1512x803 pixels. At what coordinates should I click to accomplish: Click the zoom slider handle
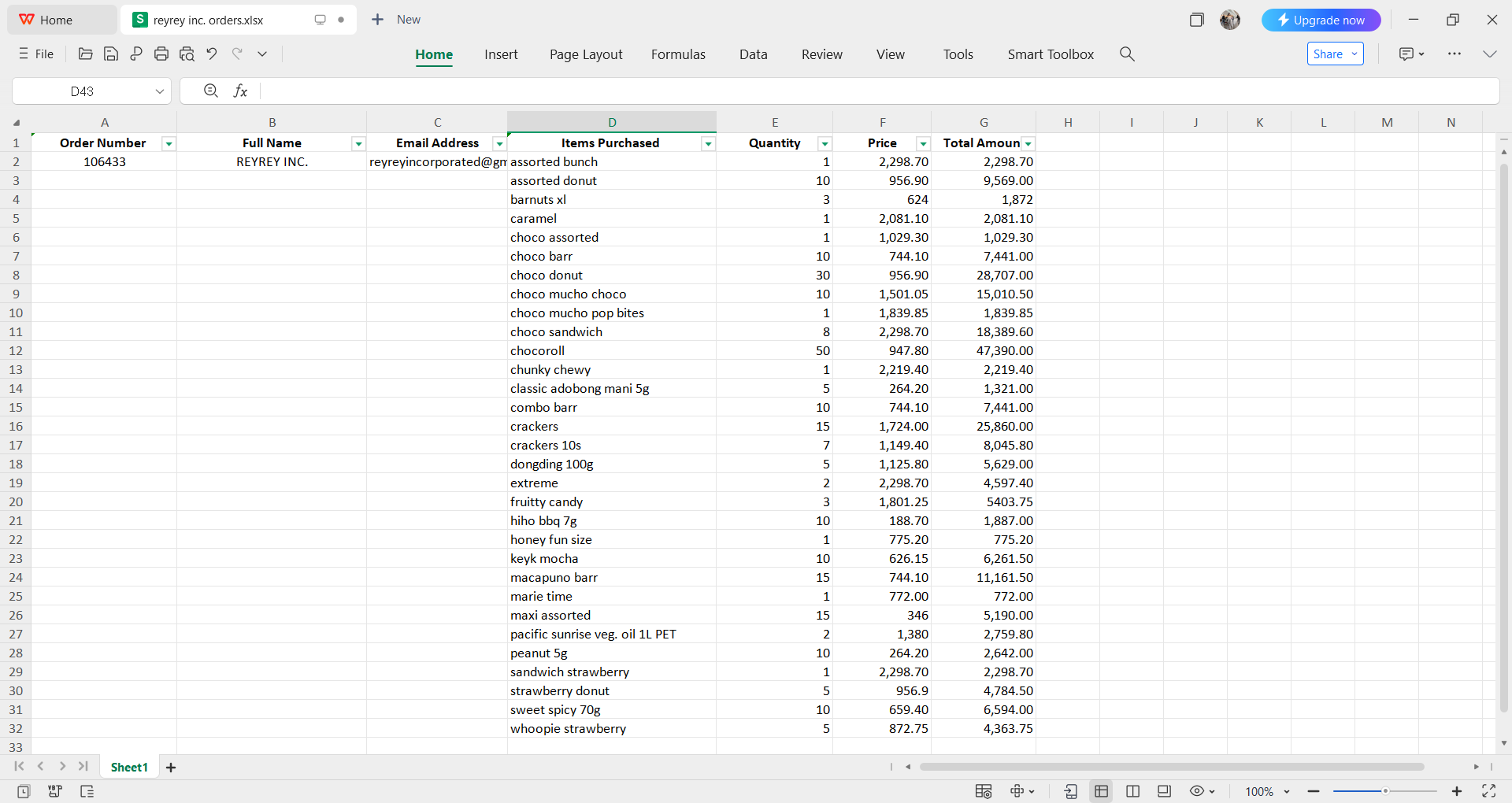(1385, 791)
